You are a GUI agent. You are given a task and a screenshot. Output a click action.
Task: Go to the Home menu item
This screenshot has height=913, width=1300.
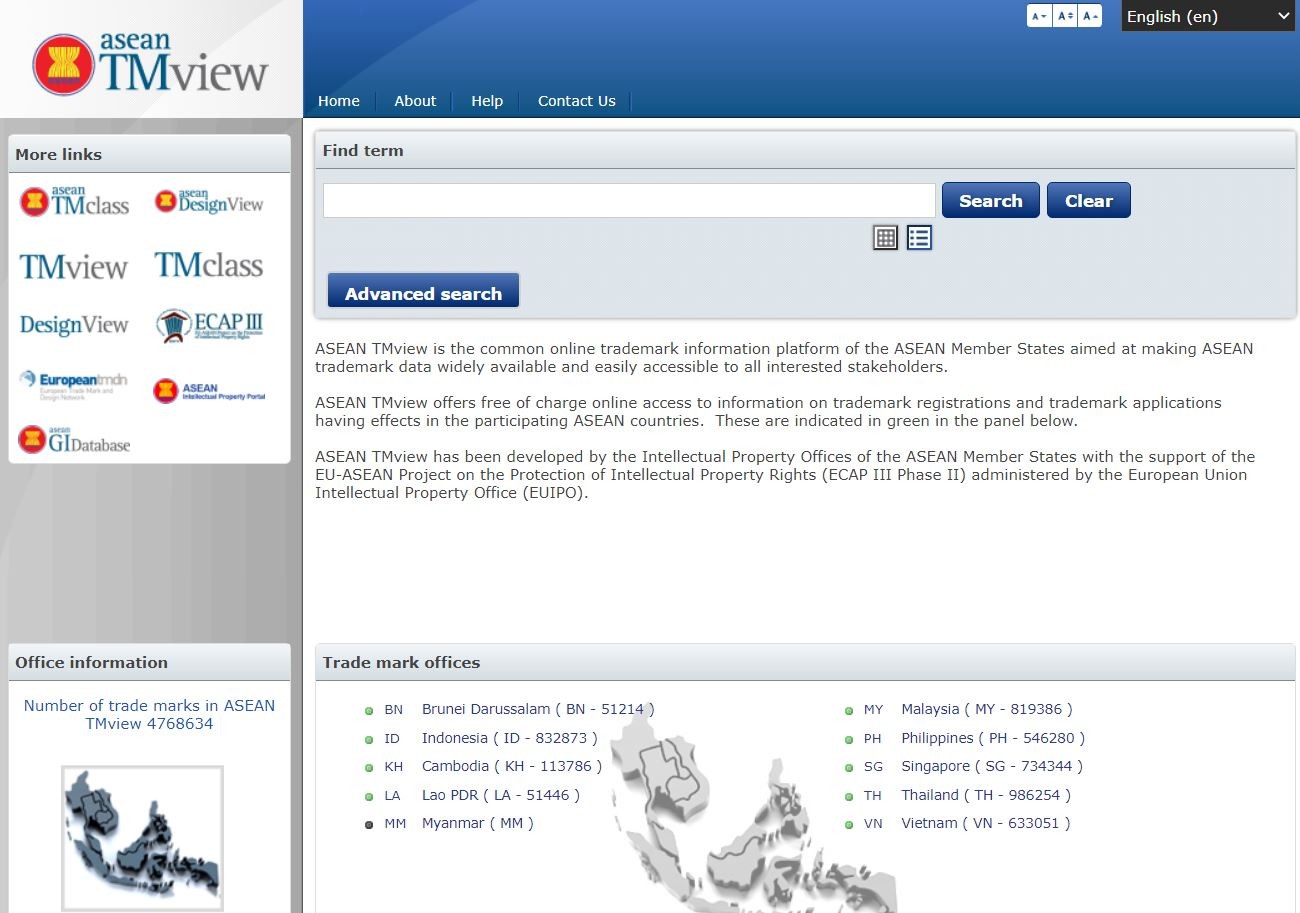tap(339, 101)
